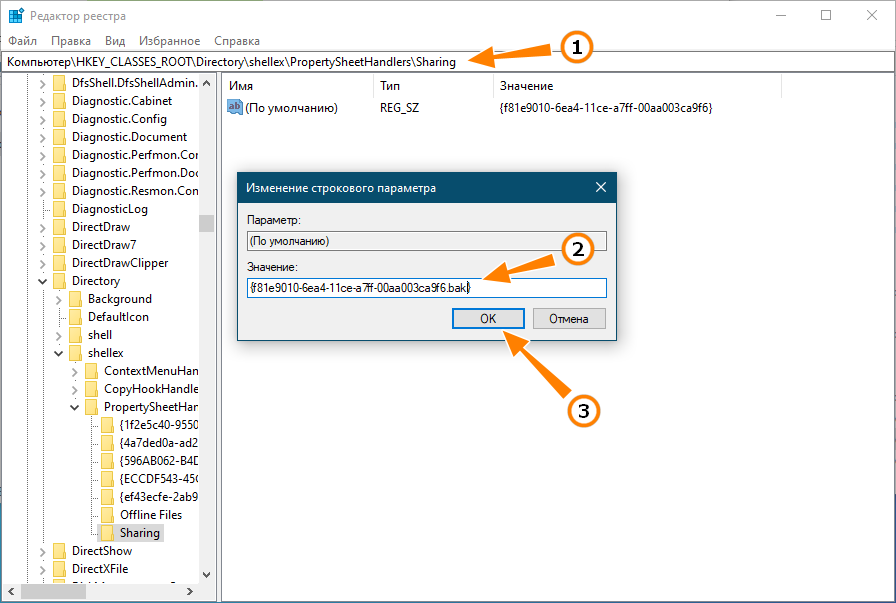This screenshot has width=896, height=603.
Task: Select the {1f2e5c40-9550 key folder icon
Action: [107, 425]
